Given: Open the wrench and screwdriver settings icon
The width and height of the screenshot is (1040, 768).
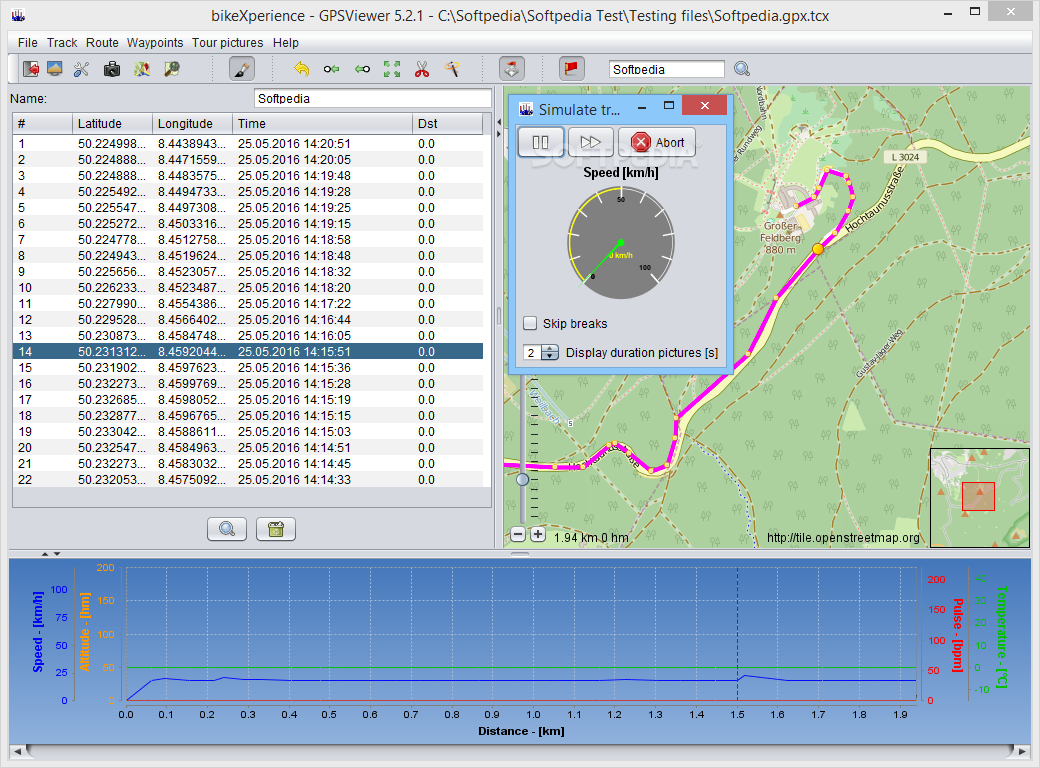Looking at the screenshot, I should (82, 69).
